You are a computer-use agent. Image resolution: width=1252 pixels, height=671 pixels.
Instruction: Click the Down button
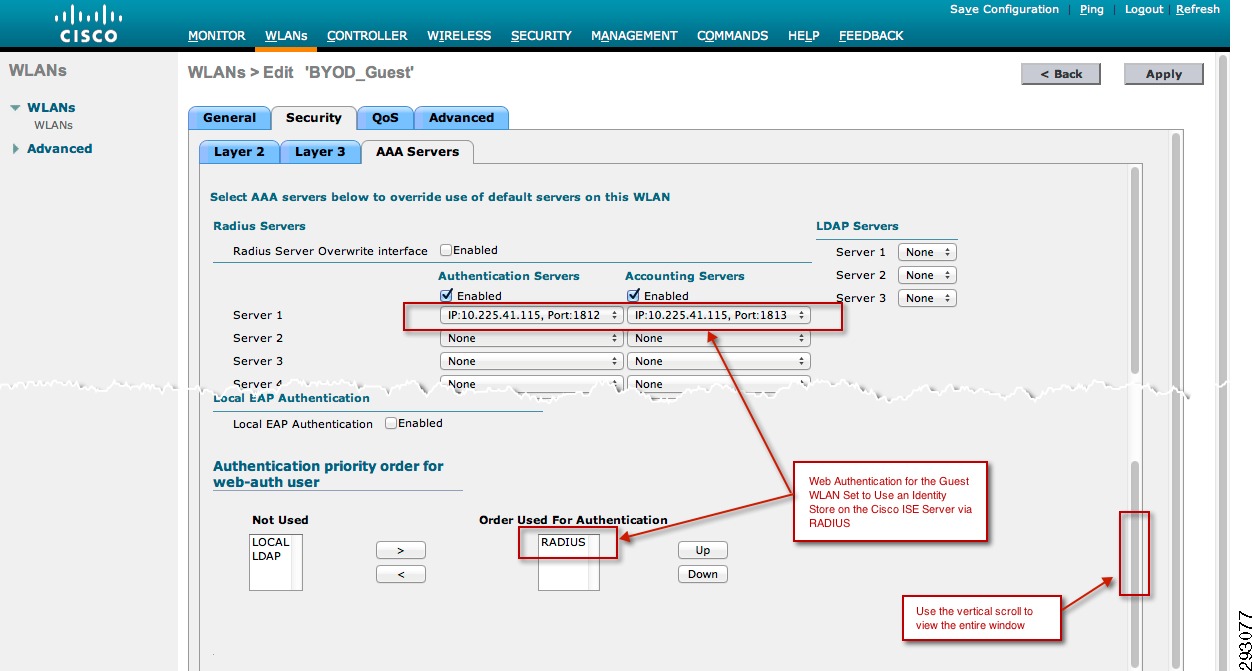tap(703, 574)
